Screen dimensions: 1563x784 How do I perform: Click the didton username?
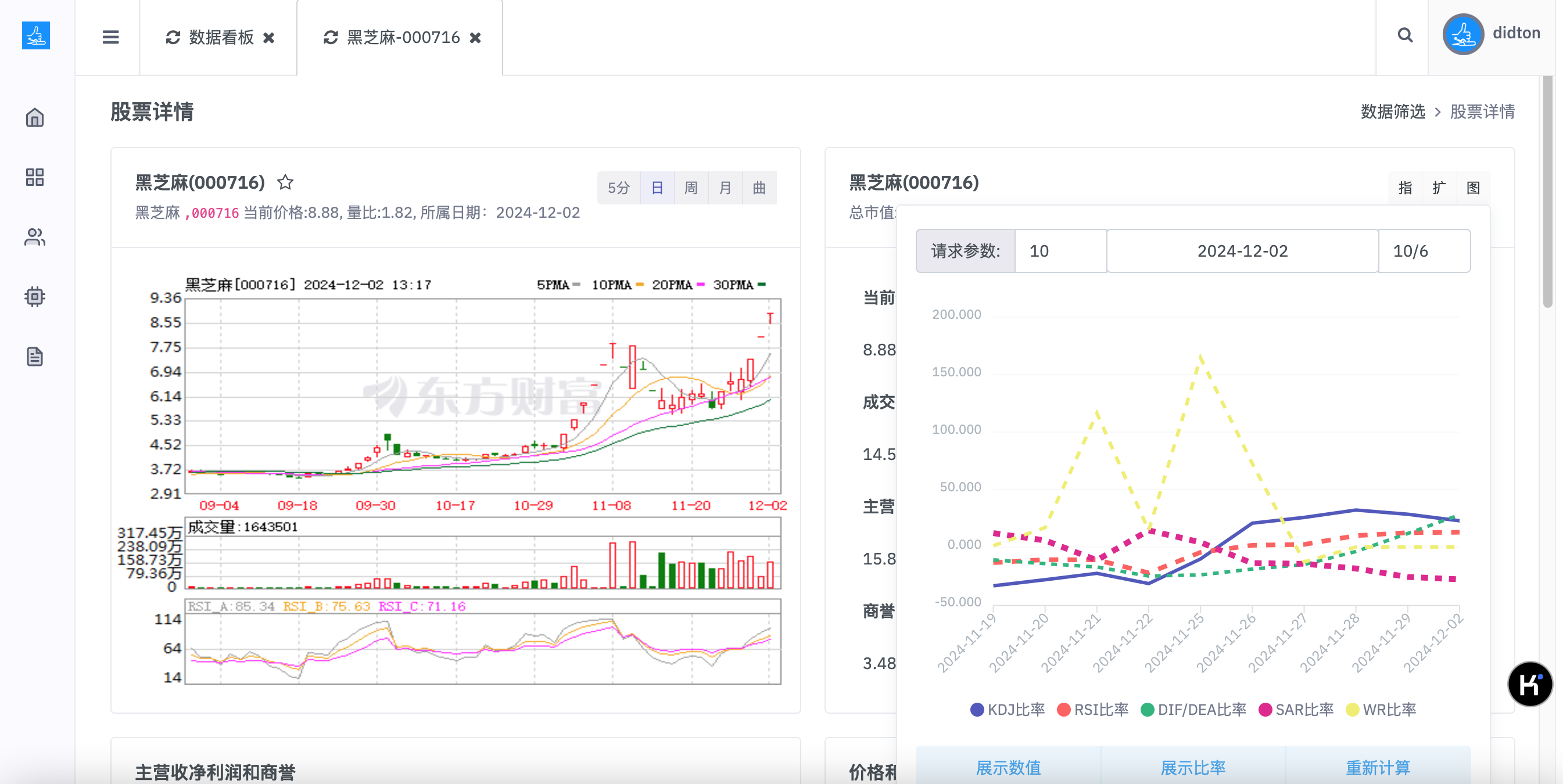(1517, 33)
